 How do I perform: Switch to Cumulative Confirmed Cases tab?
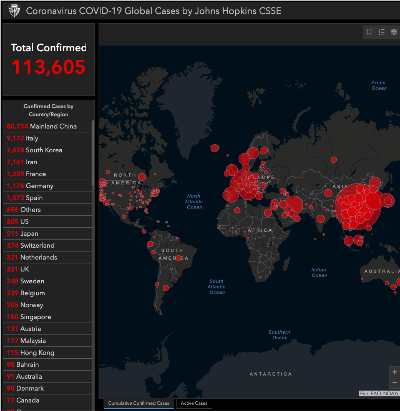tap(139, 403)
